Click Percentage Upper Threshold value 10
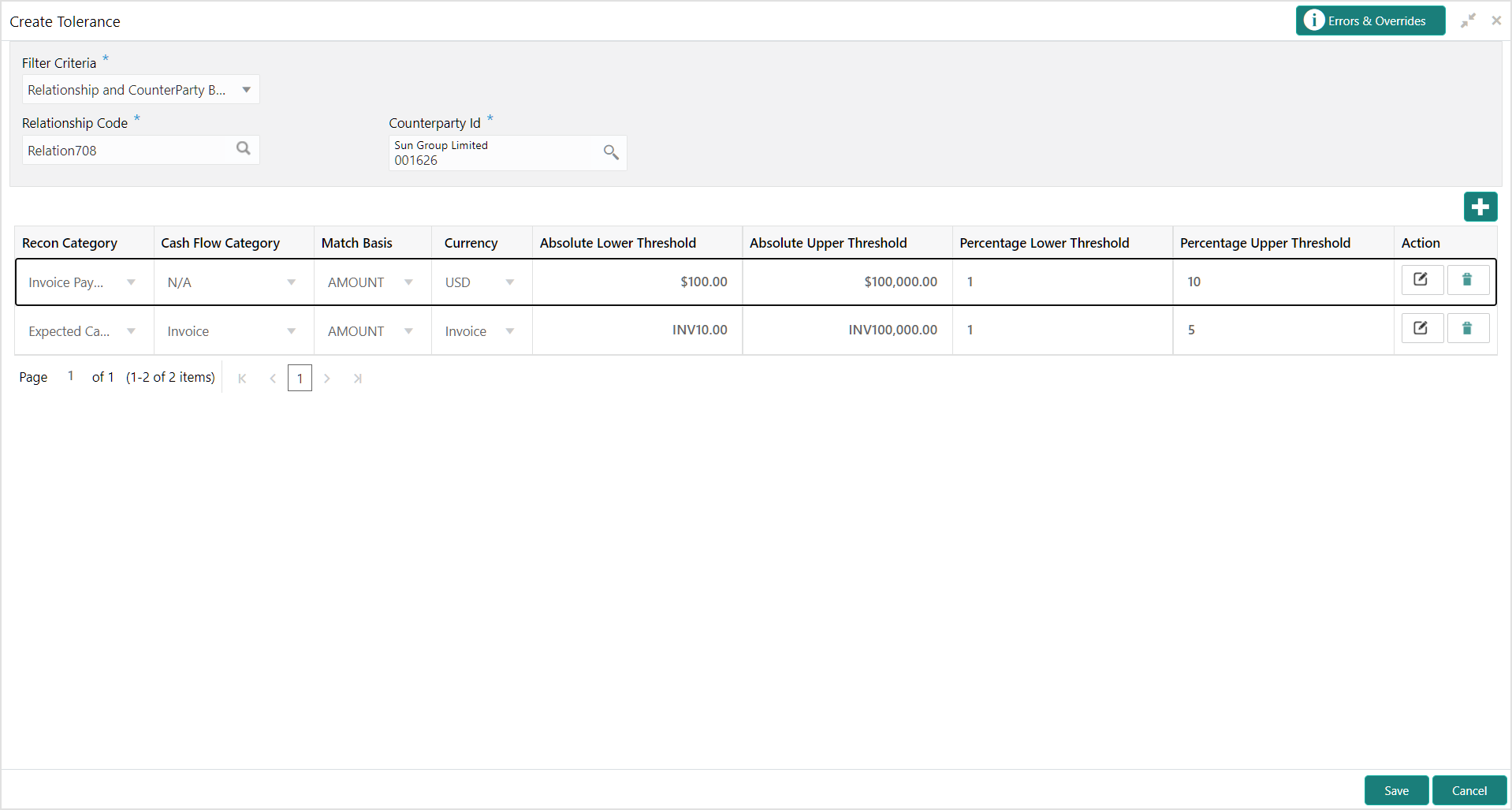The image size is (1512, 810). click(x=1283, y=282)
